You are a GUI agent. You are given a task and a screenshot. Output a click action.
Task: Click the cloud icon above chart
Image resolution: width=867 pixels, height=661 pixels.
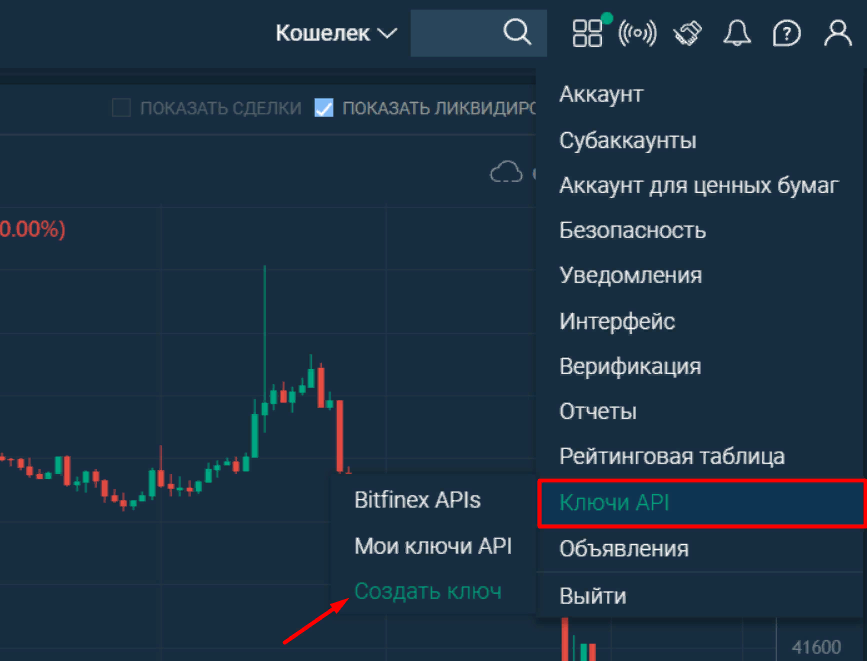[506, 172]
